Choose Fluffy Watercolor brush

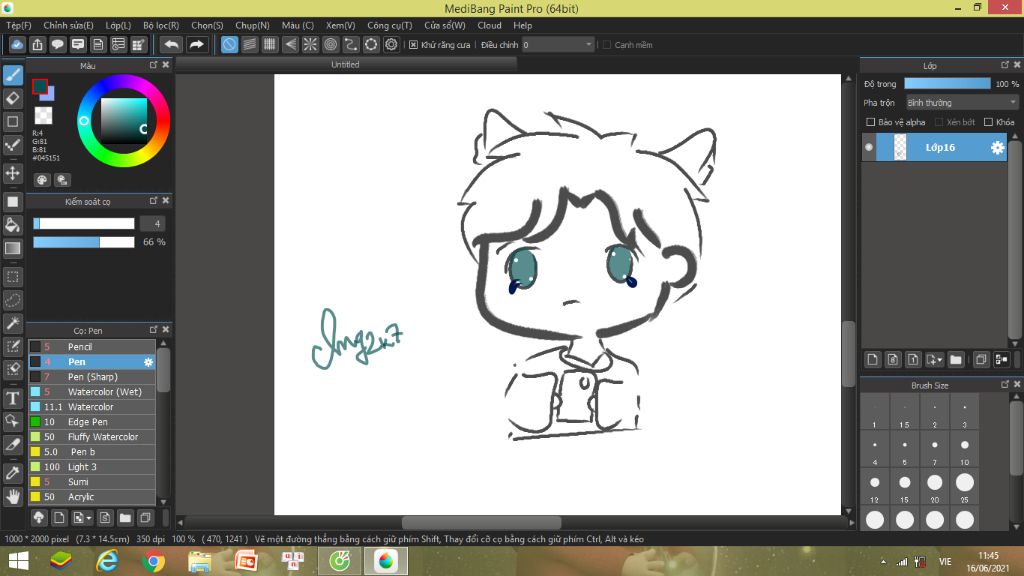(x=92, y=437)
